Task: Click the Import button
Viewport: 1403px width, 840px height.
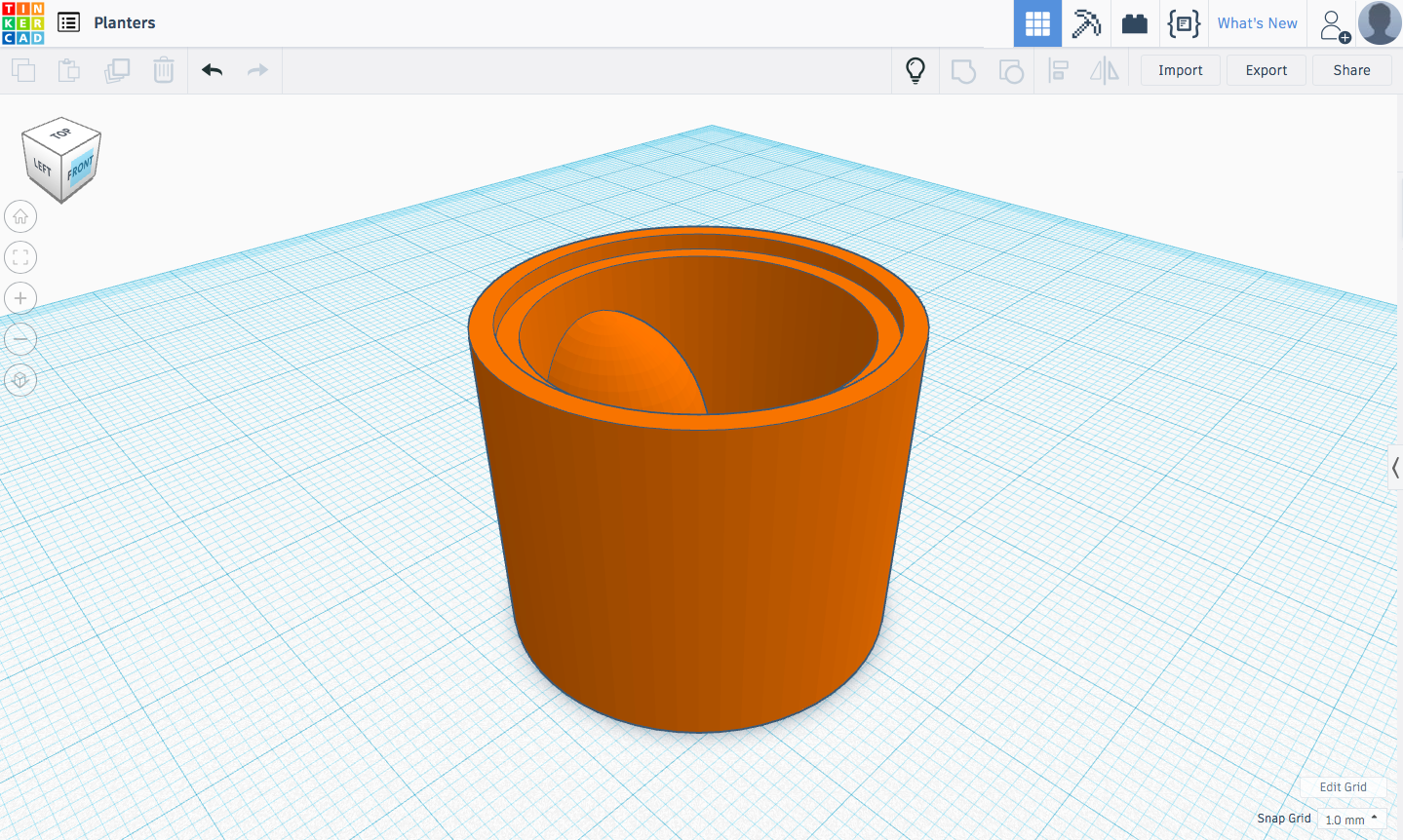Action: 1181,70
